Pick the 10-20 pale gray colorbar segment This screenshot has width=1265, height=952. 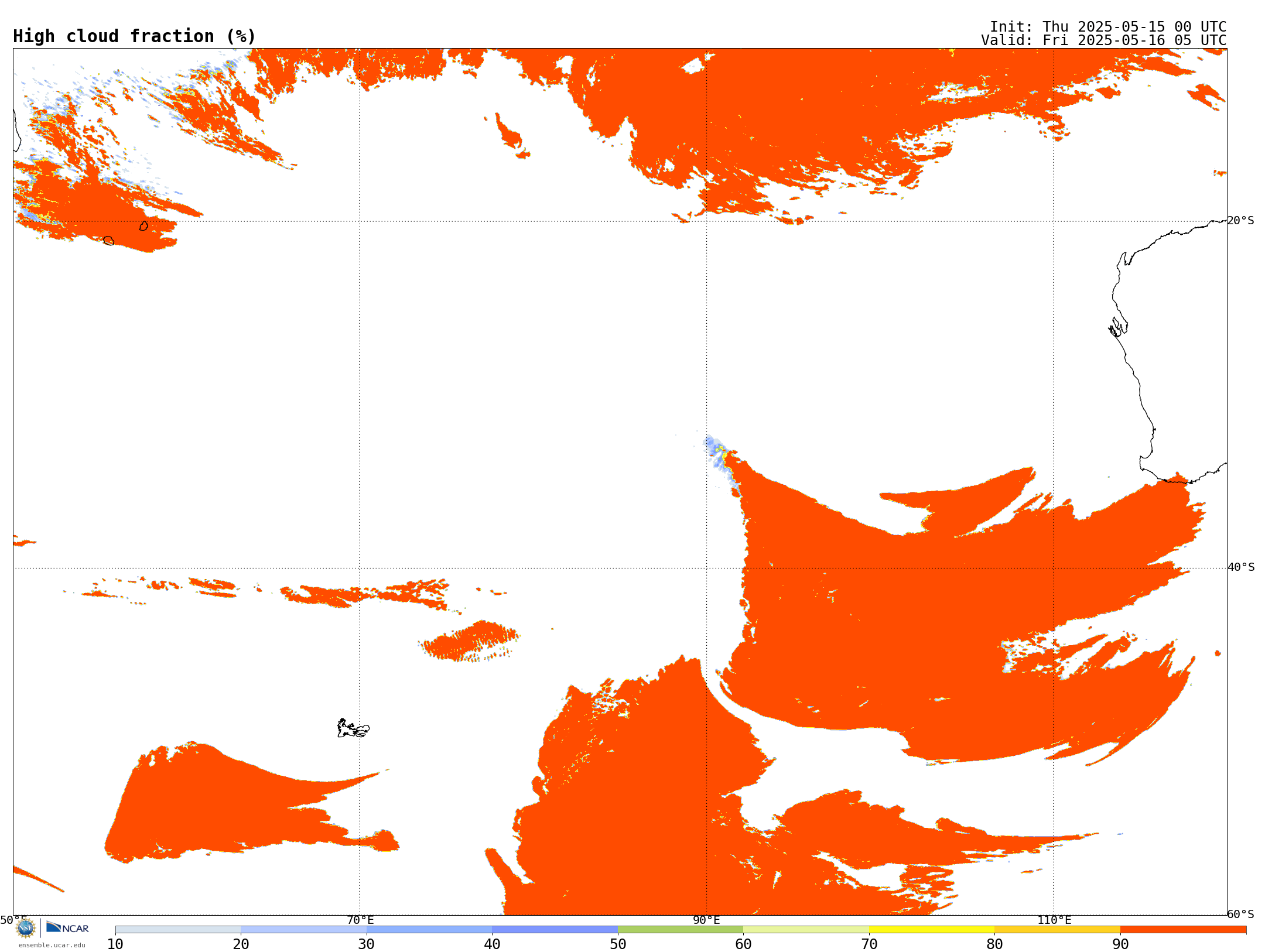click(178, 930)
